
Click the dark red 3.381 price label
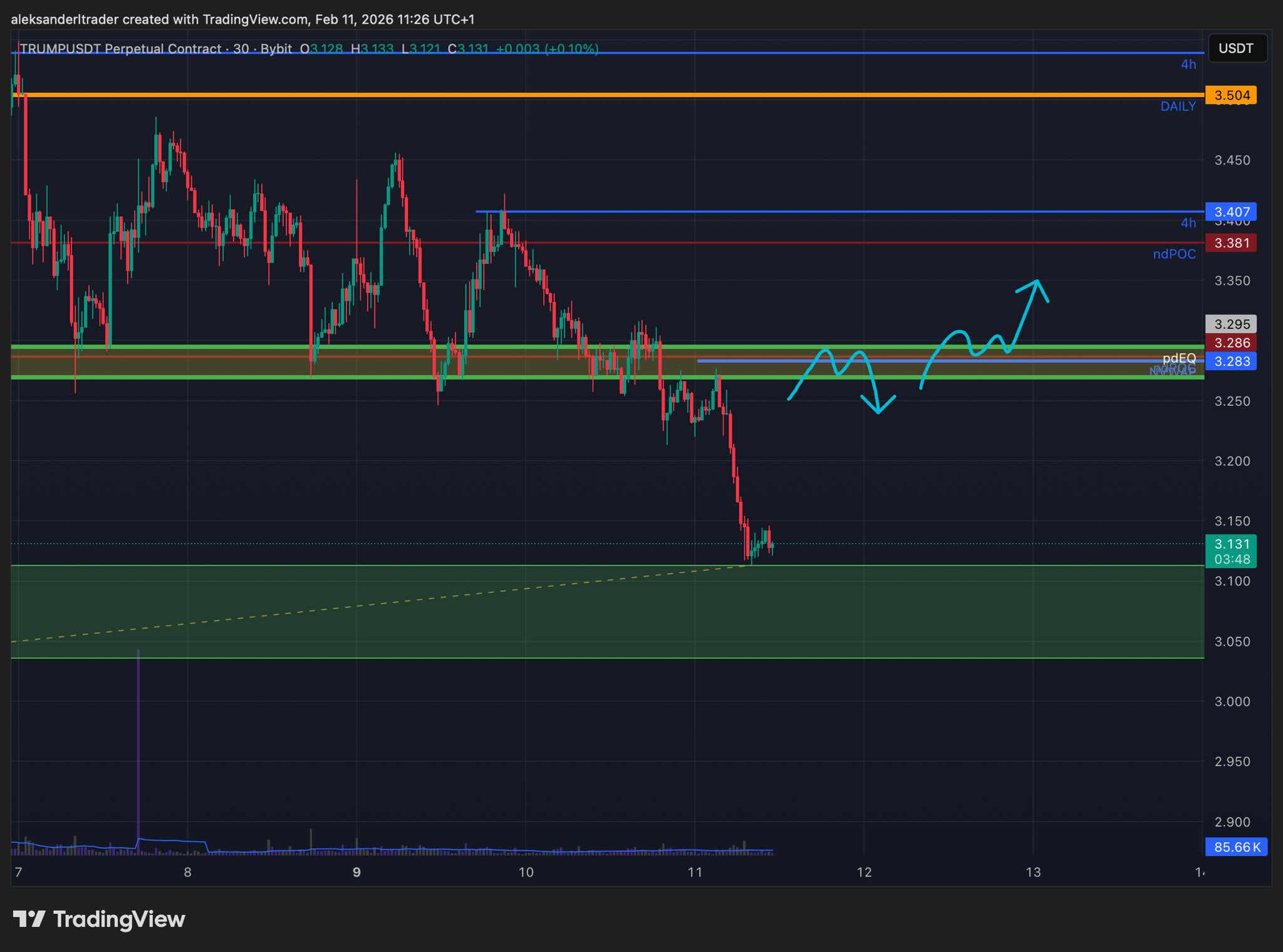click(1231, 243)
